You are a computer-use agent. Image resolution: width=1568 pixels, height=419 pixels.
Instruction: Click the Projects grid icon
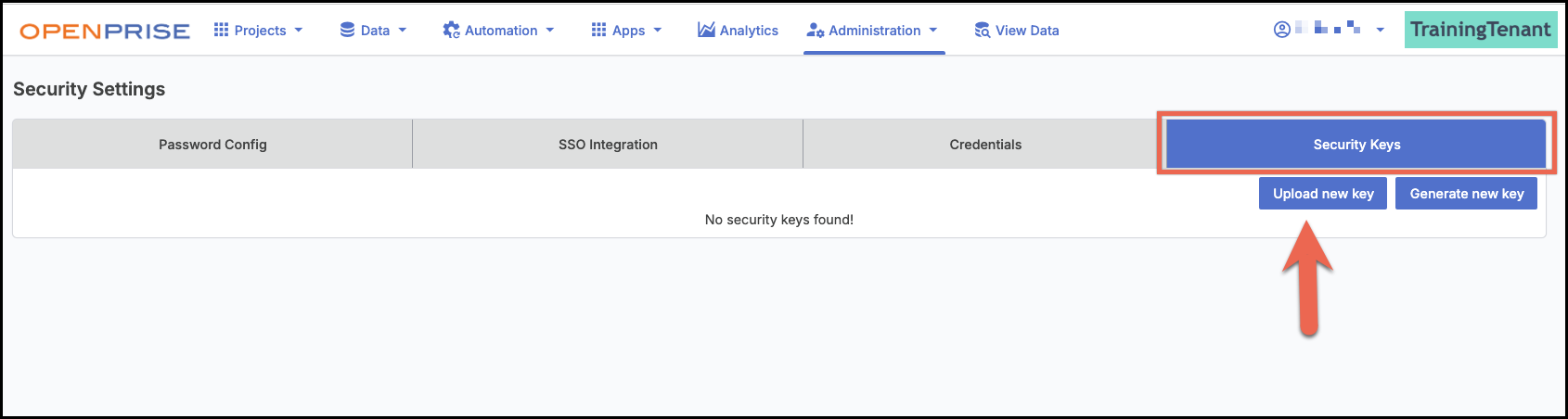pos(221,30)
